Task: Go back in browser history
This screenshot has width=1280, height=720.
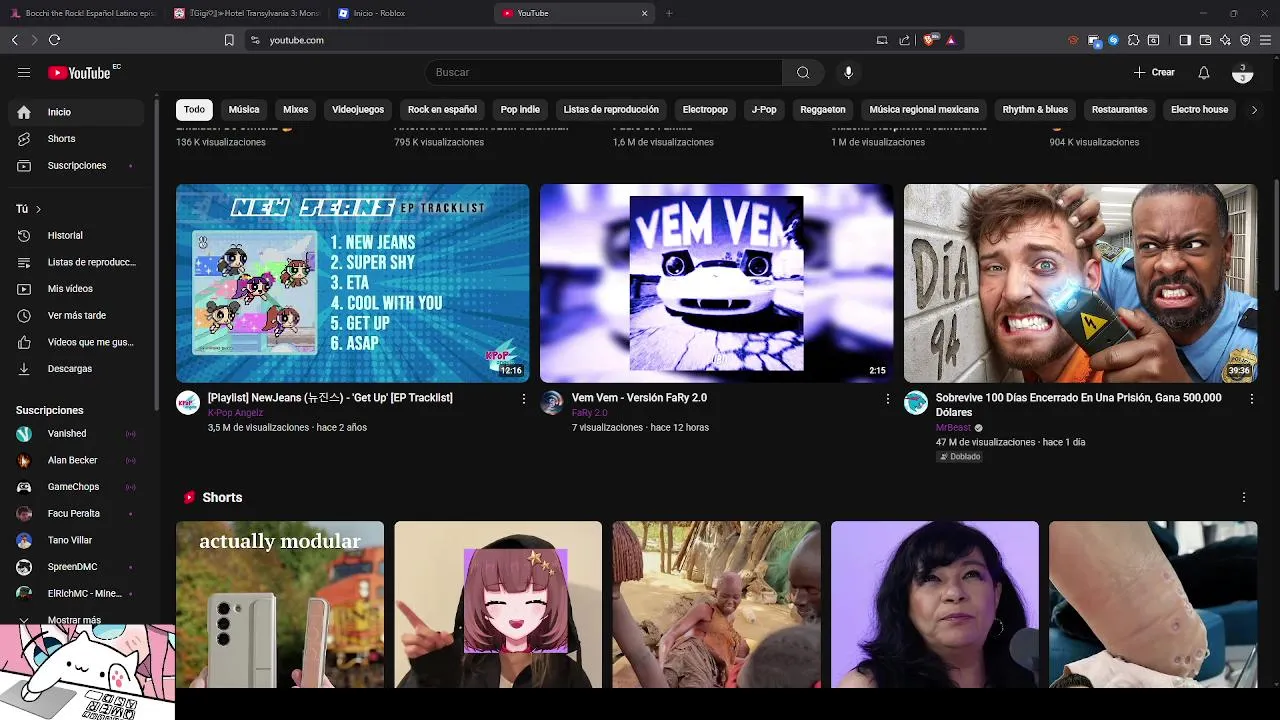Action: pos(15,40)
